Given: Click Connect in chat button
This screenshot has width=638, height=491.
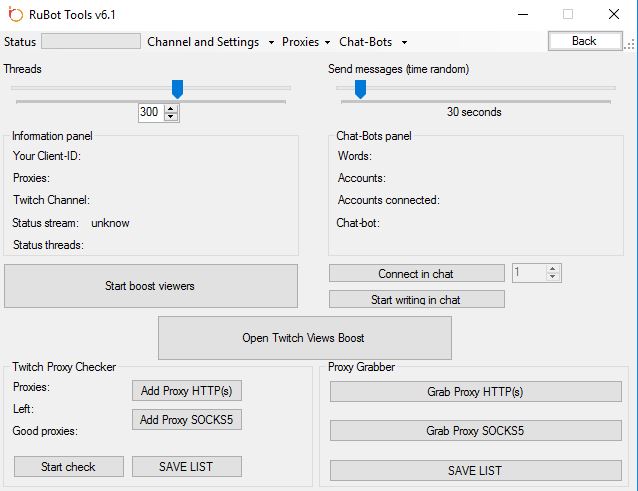Looking at the screenshot, I should (x=416, y=273).
